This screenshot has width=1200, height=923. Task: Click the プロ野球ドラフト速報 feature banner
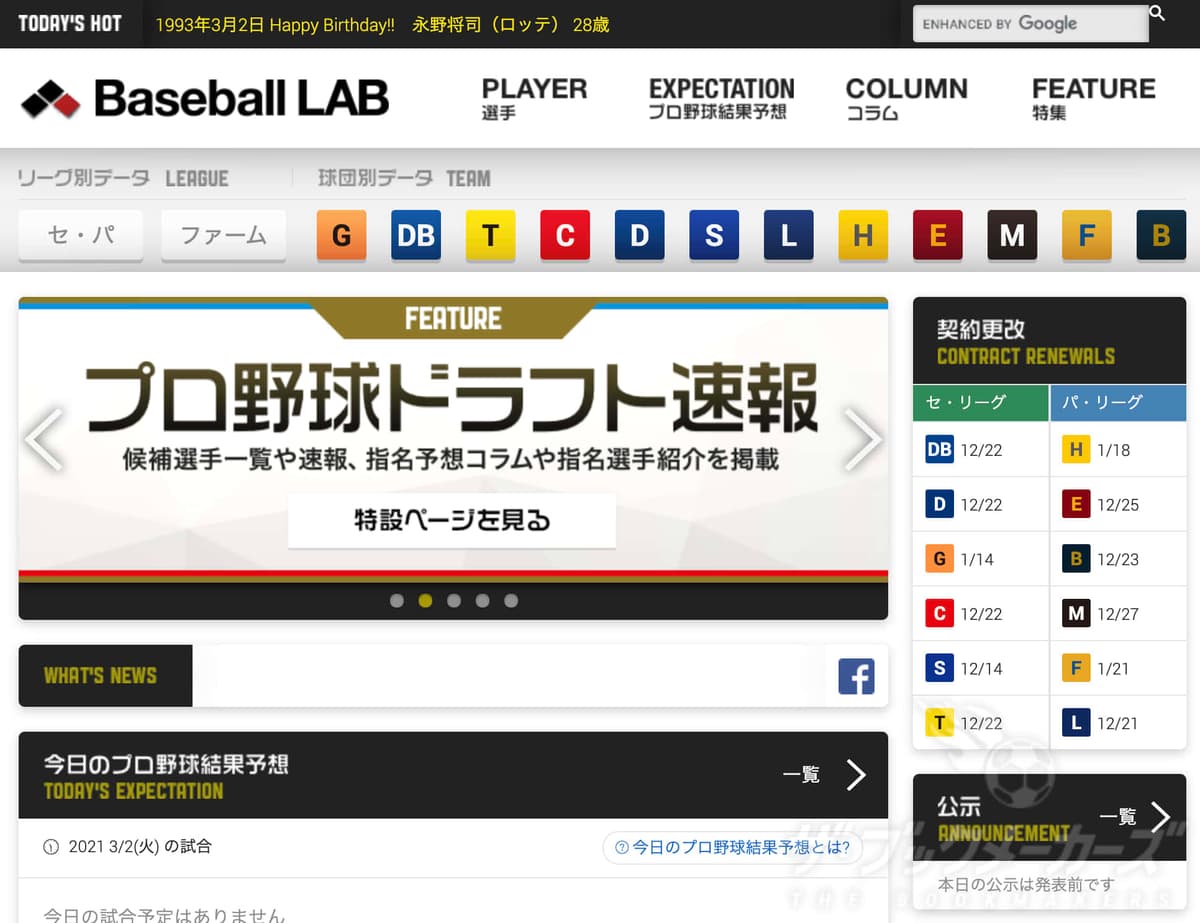pyautogui.click(x=453, y=440)
